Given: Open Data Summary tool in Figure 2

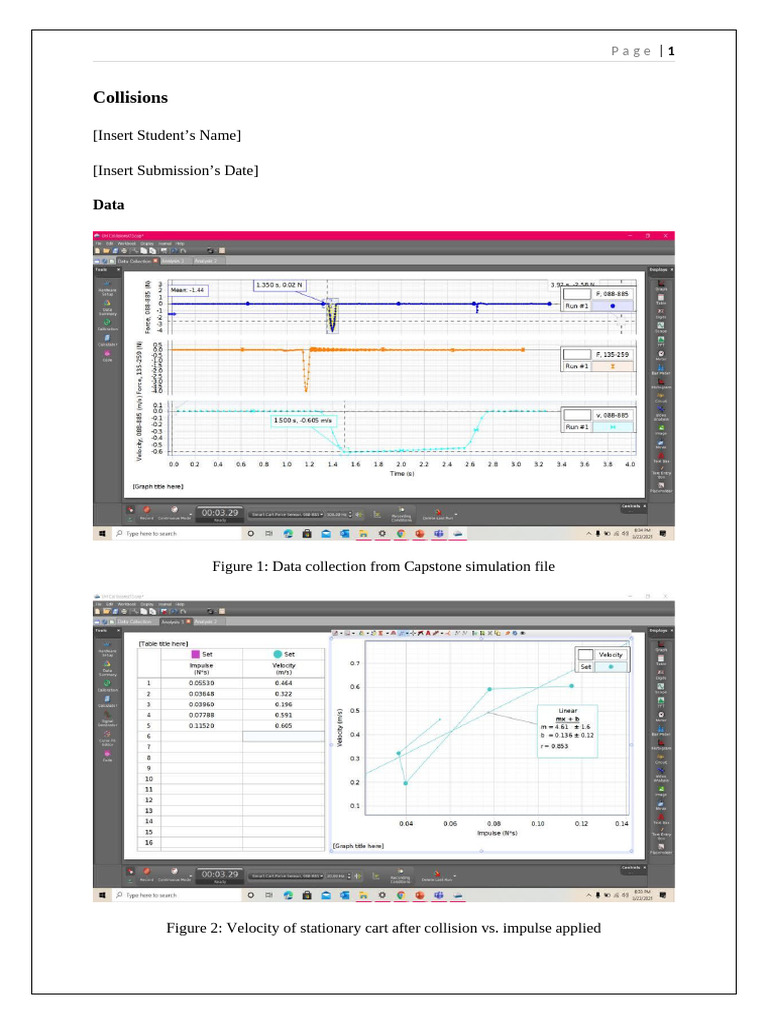Looking at the screenshot, I should 108,669.
